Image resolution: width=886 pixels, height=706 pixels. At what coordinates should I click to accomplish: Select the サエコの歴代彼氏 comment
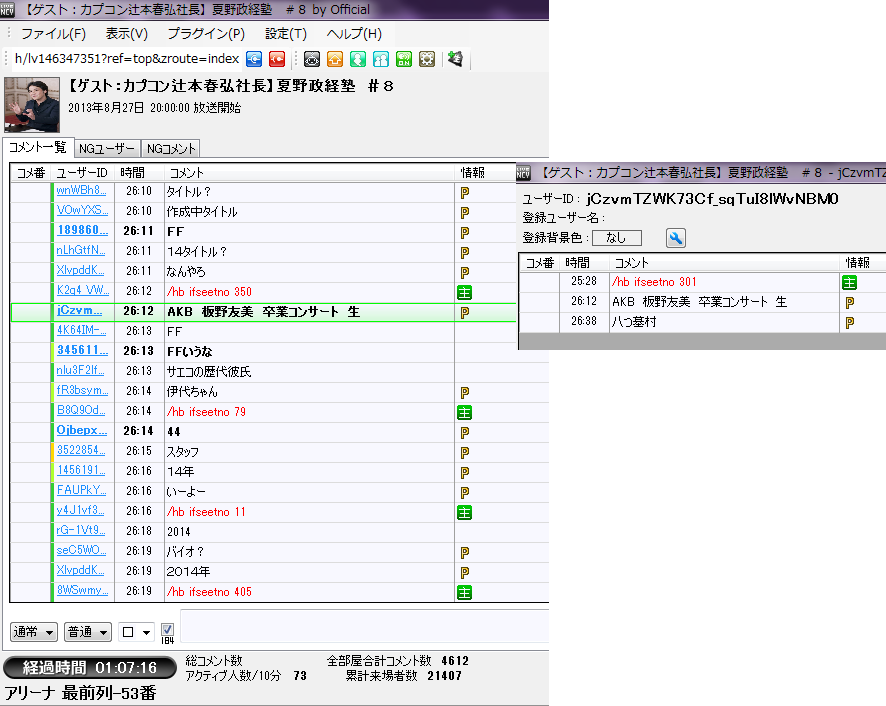pos(209,372)
